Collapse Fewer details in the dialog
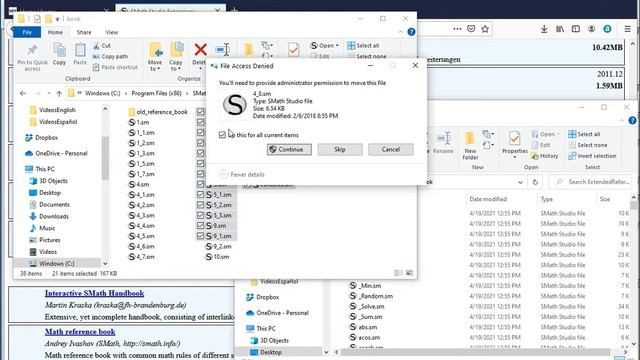The width and height of the screenshot is (640, 360). (242, 175)
